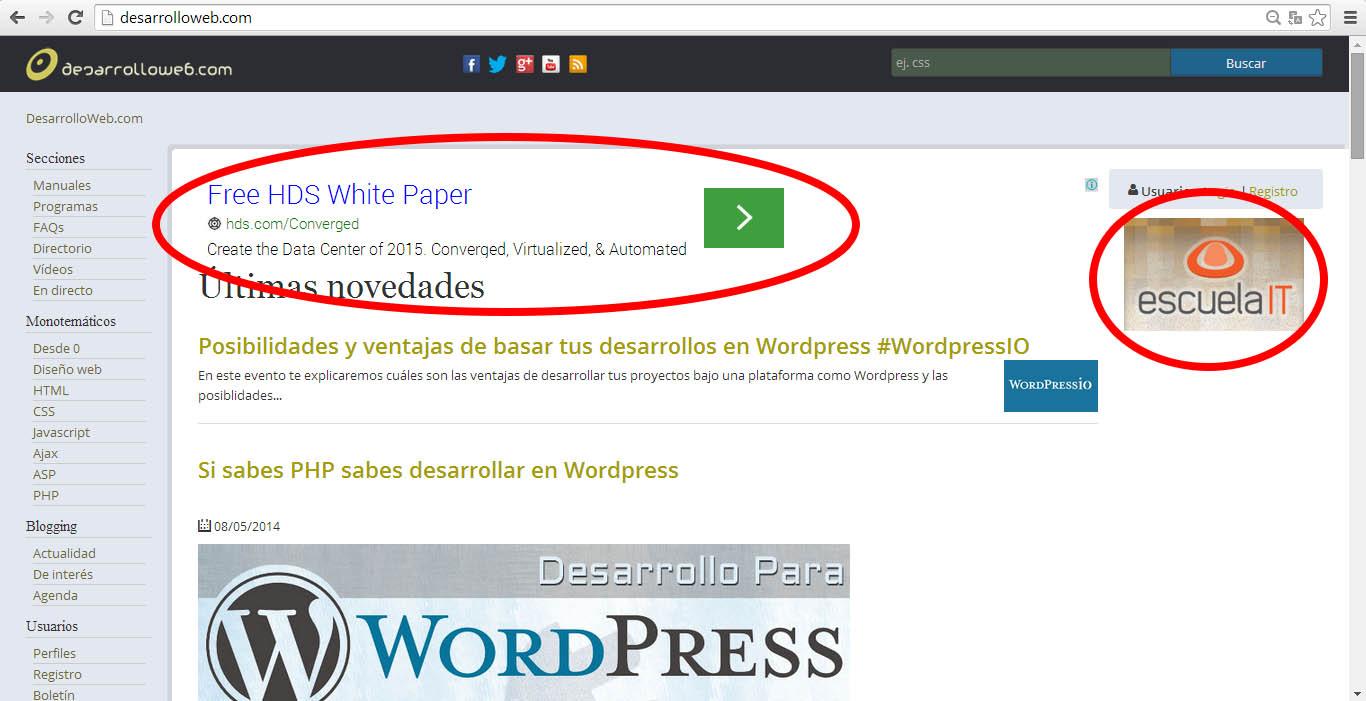Click the 08/05/2014 date text
1366x701 pixels.
(x=246, y=526)
